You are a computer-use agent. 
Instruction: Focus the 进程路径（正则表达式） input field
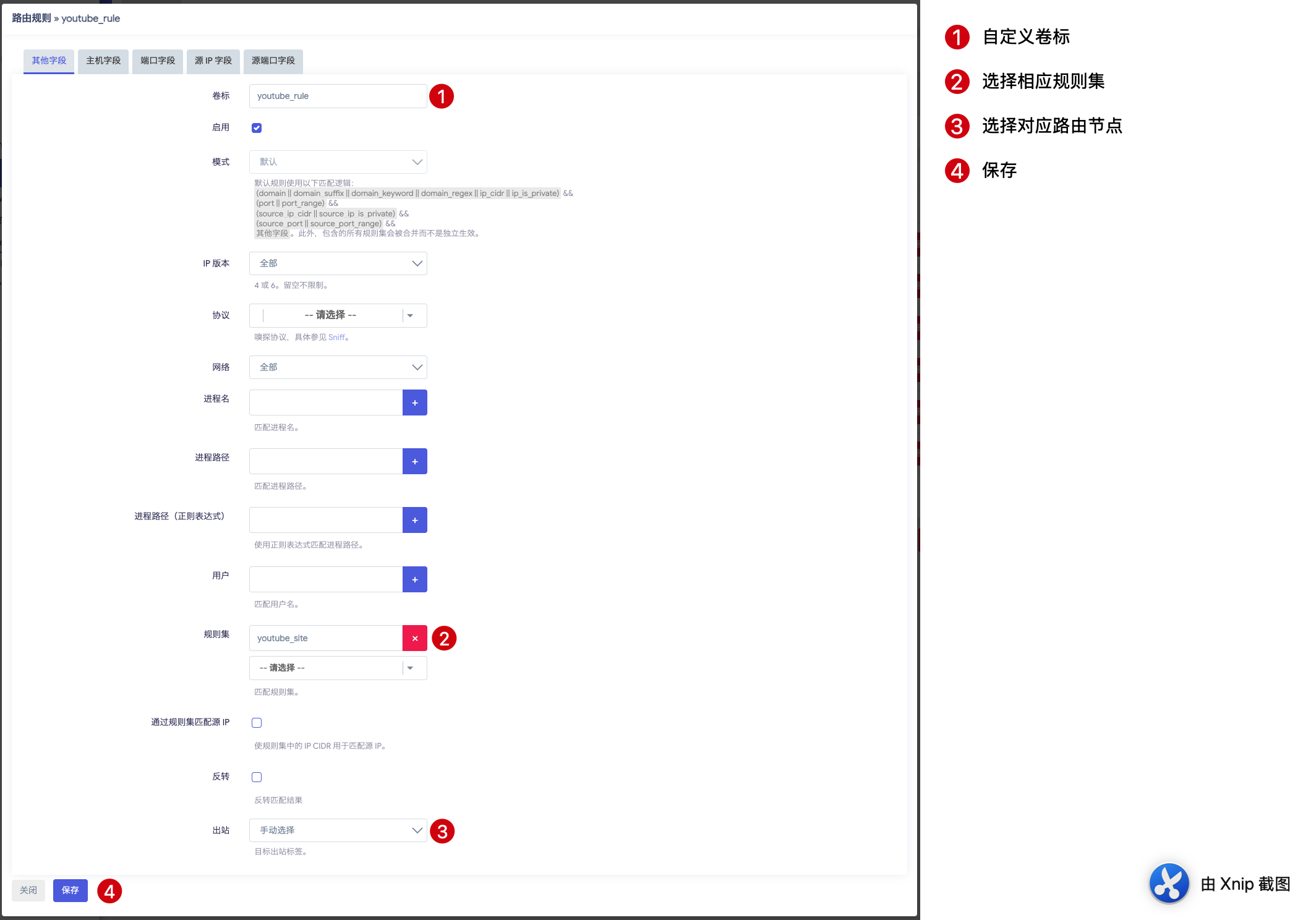coord(326,520)
